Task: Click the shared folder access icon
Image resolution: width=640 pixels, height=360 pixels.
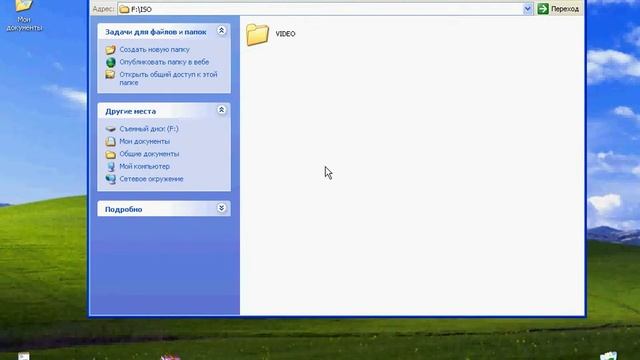Action: pos(110,74)
